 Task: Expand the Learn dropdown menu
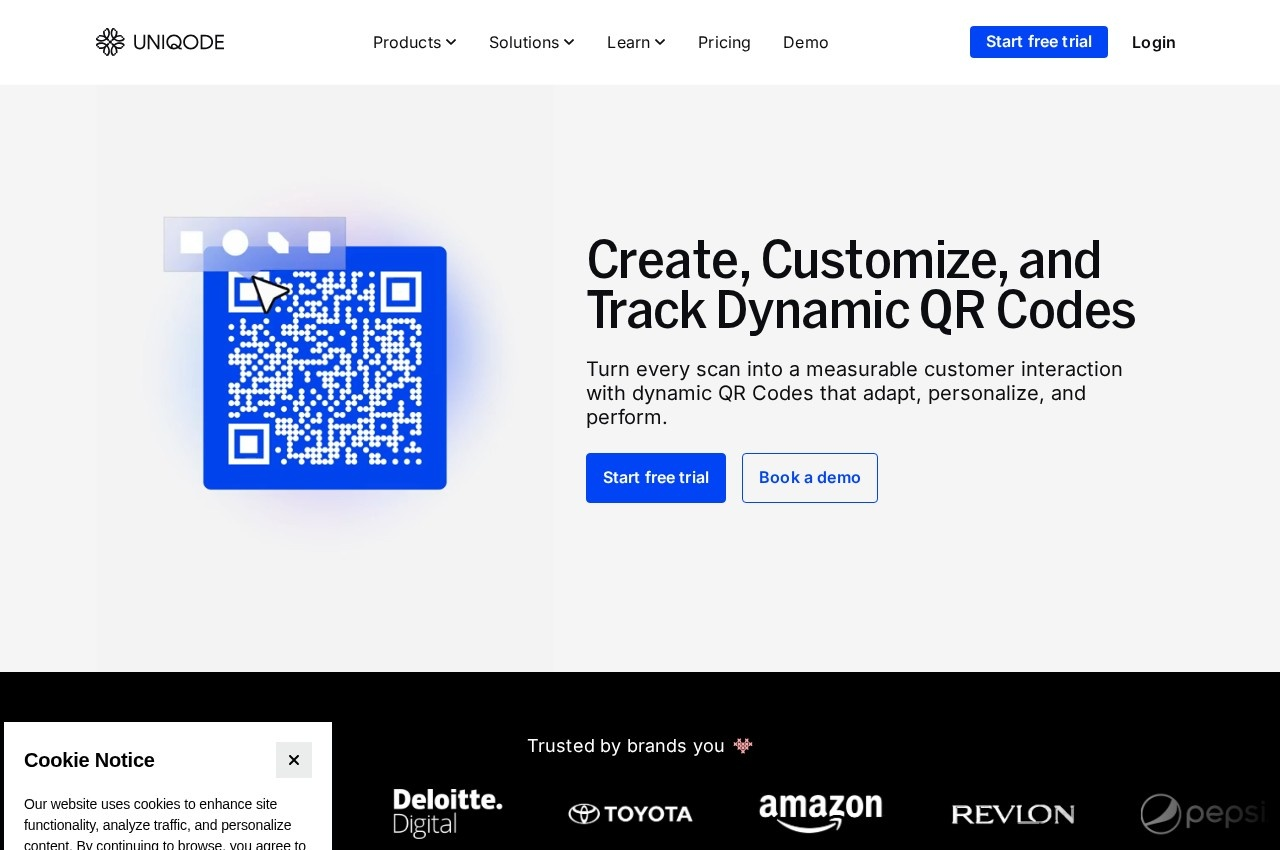pyautogui.click(x=636, y=42)
